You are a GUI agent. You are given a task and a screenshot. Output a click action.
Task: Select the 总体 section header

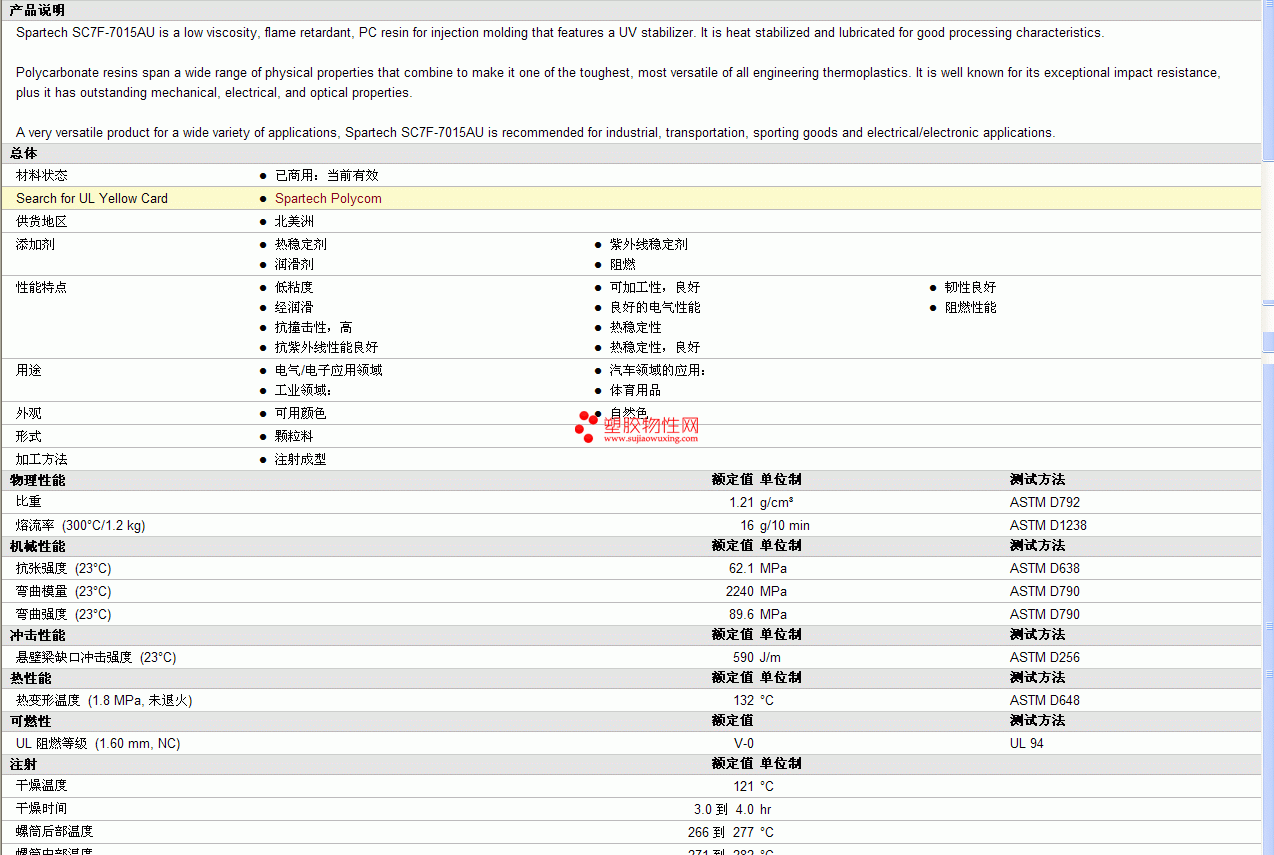pos(23,153)
